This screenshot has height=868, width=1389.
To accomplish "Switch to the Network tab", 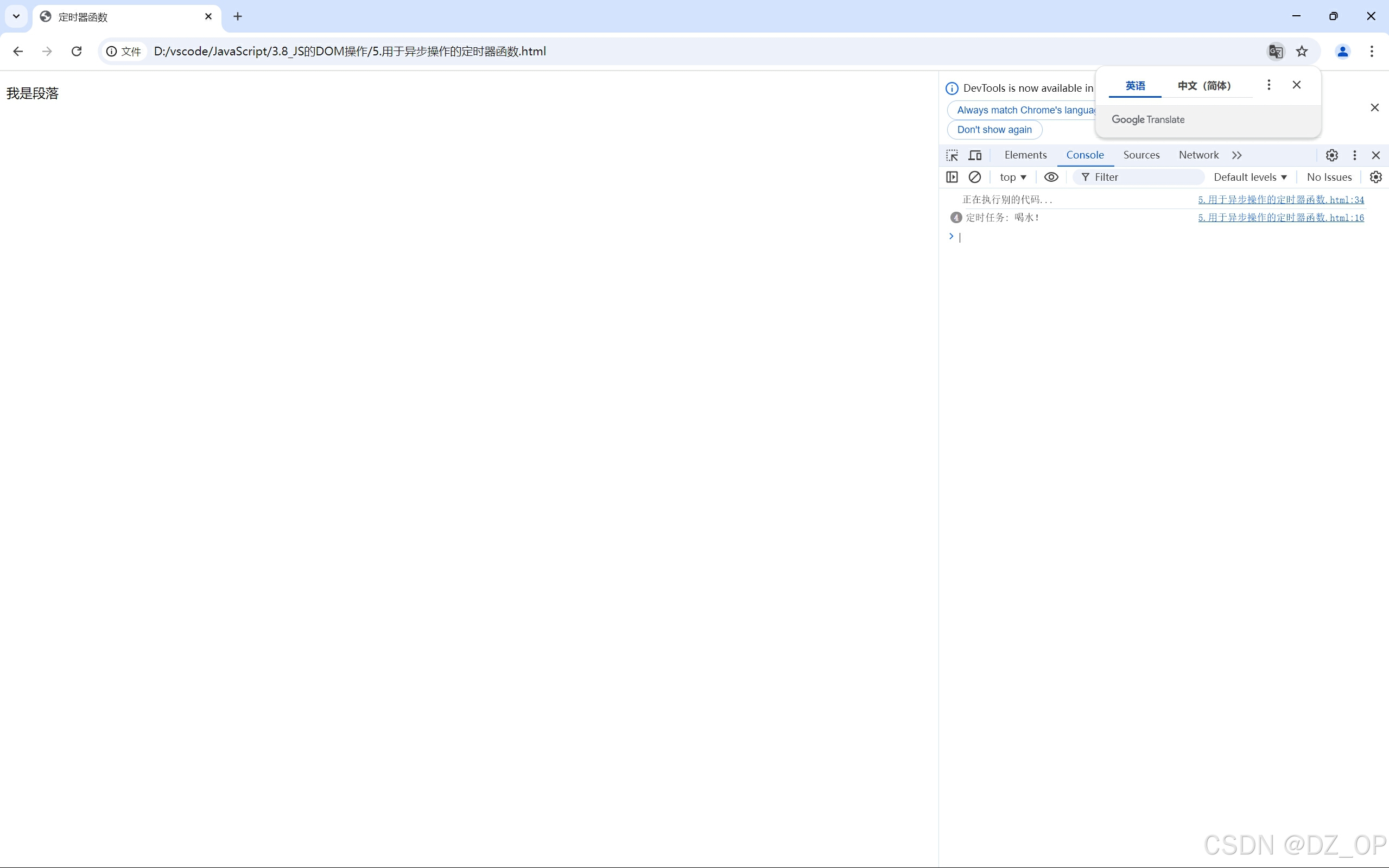I will pyautogui.click(x=1198, y=155).
